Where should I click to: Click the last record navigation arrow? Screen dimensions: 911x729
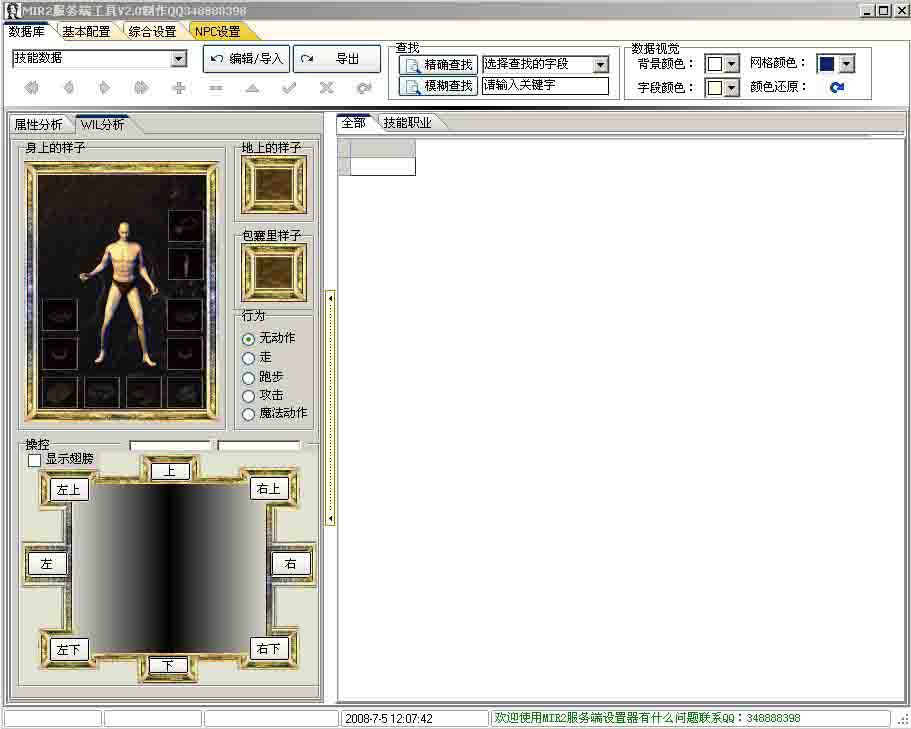[142, 88]
